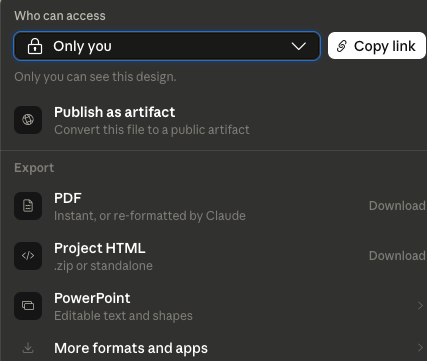The width and height of the screenshot is (427, 361).
Task: Select the PDF export title
Action: pos(68,198)
